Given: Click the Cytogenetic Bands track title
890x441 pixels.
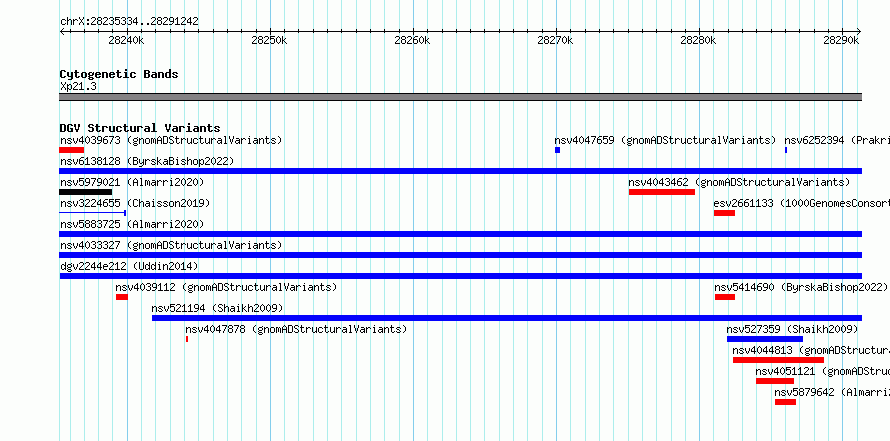Looking at the screenshot, I should 119,74.
